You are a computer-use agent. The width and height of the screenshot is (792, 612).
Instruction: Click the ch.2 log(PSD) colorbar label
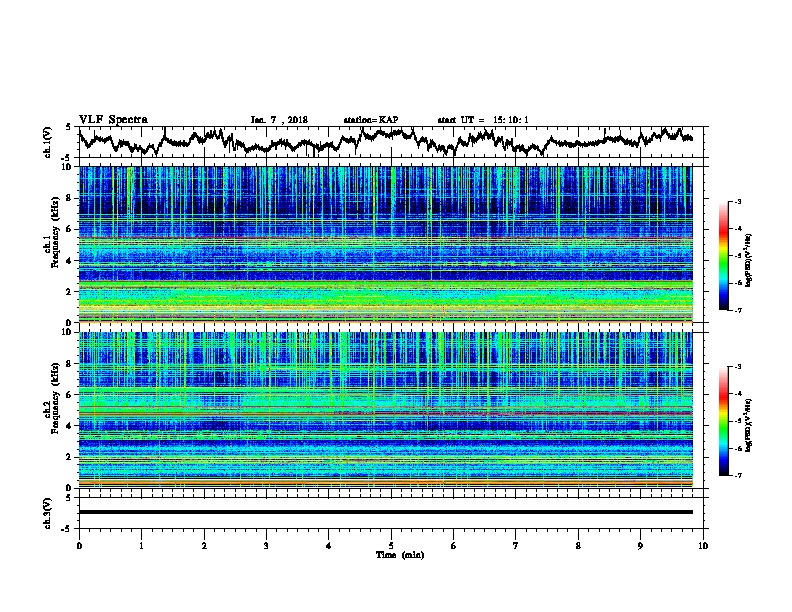point(748,425)
